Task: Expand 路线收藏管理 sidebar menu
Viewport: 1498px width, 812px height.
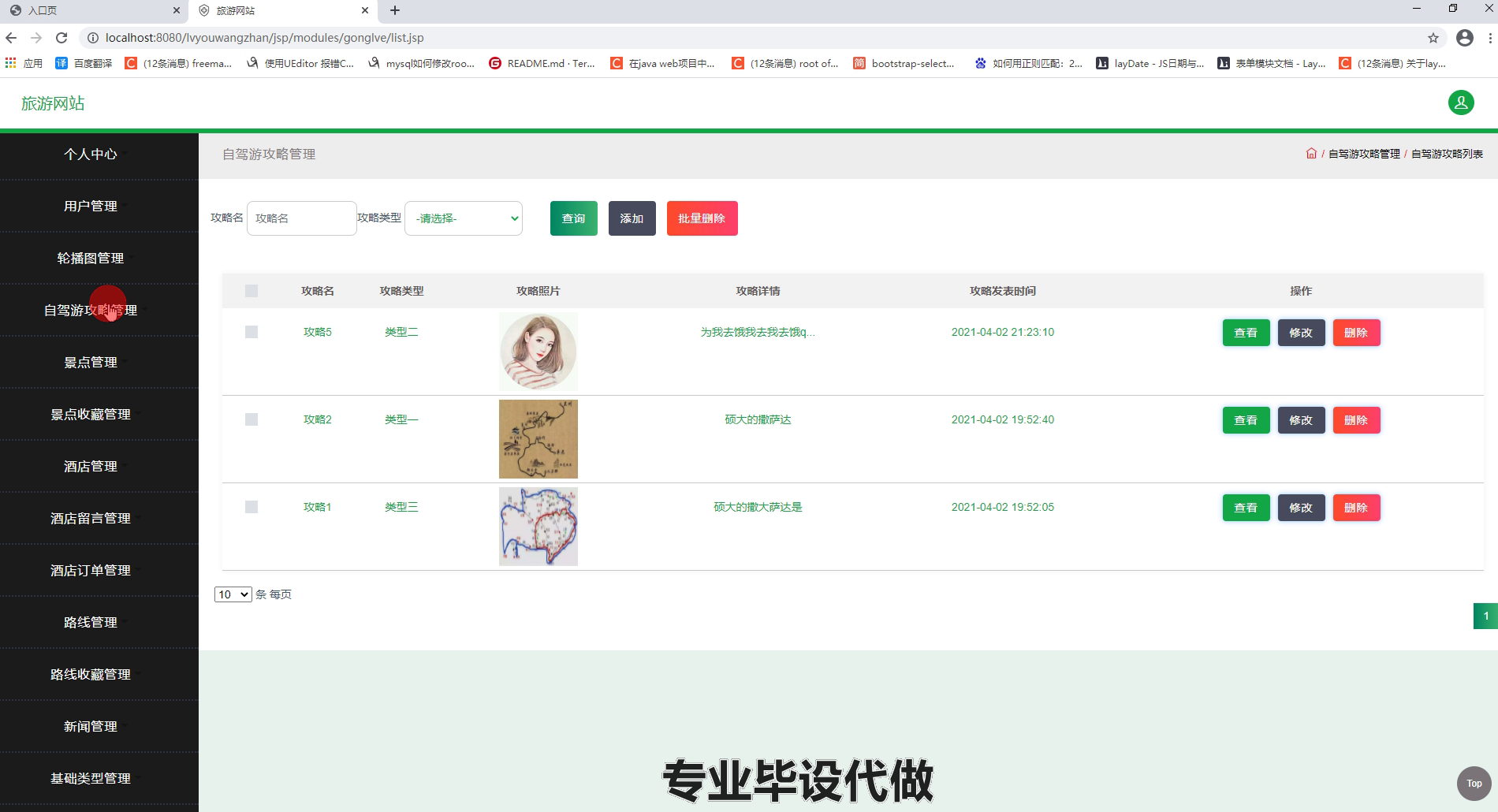Action: tap(91, 675)
